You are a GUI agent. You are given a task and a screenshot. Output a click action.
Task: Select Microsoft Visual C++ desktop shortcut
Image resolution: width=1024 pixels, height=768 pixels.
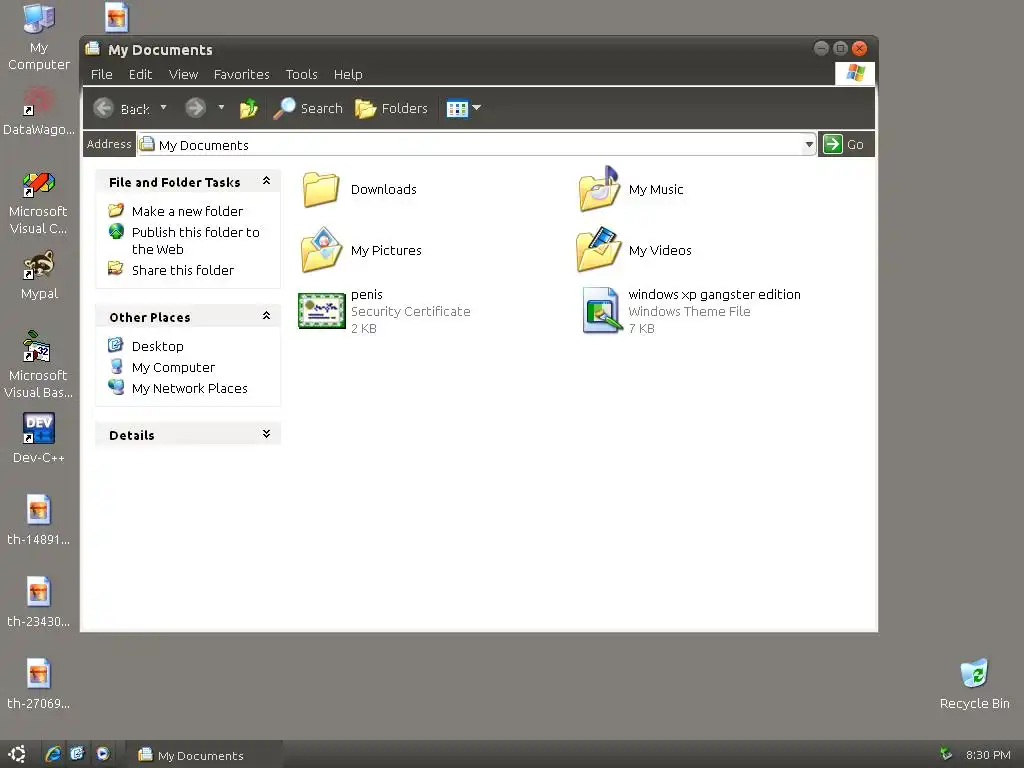(38, 184)
